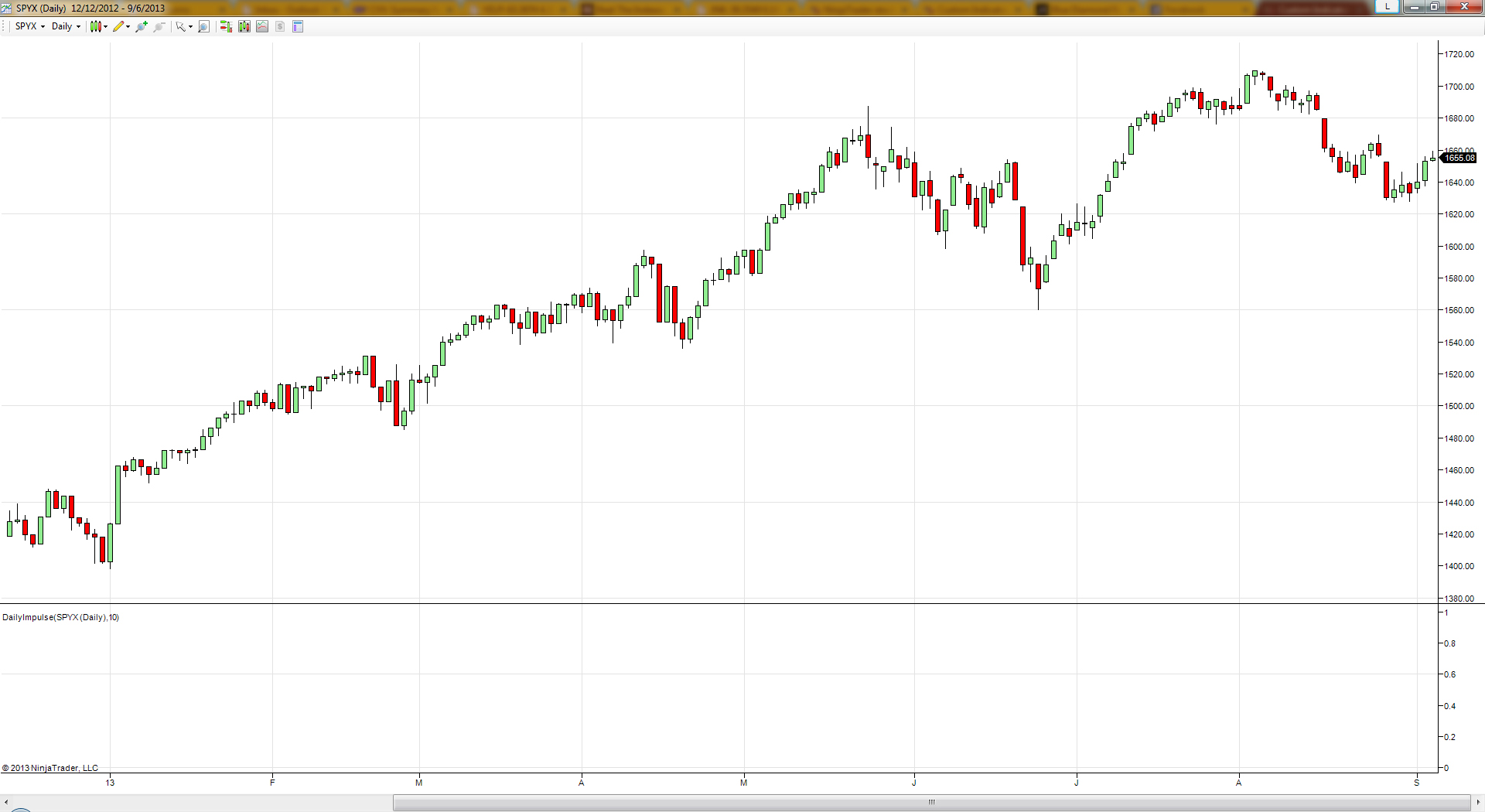The height and width of the screenshot is (812, 1485).
Task: Click the horizontal chart scrollbar thumb
Action: [x=931, y=802]
